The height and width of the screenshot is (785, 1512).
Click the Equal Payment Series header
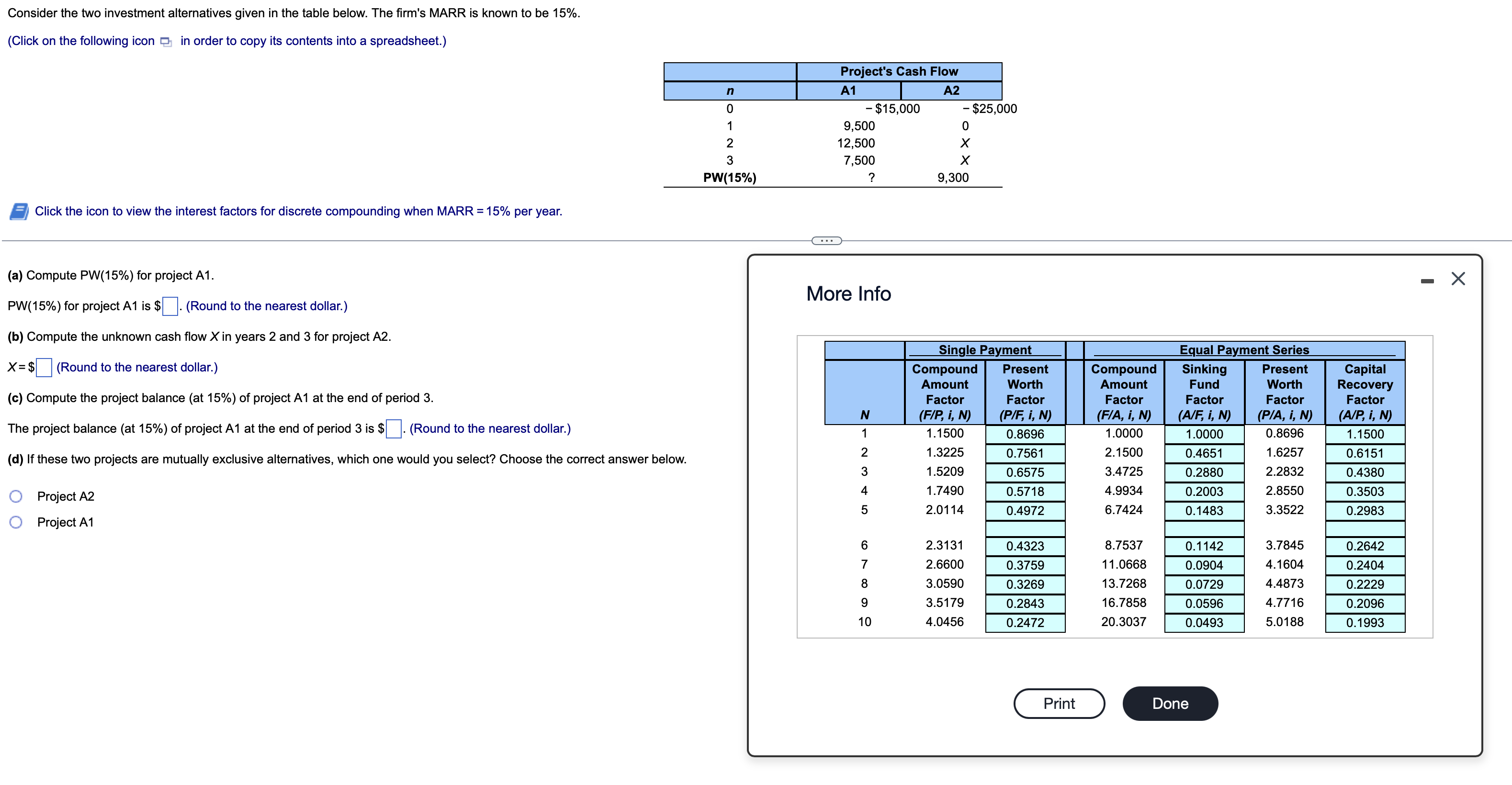[x=1244, y=350]
